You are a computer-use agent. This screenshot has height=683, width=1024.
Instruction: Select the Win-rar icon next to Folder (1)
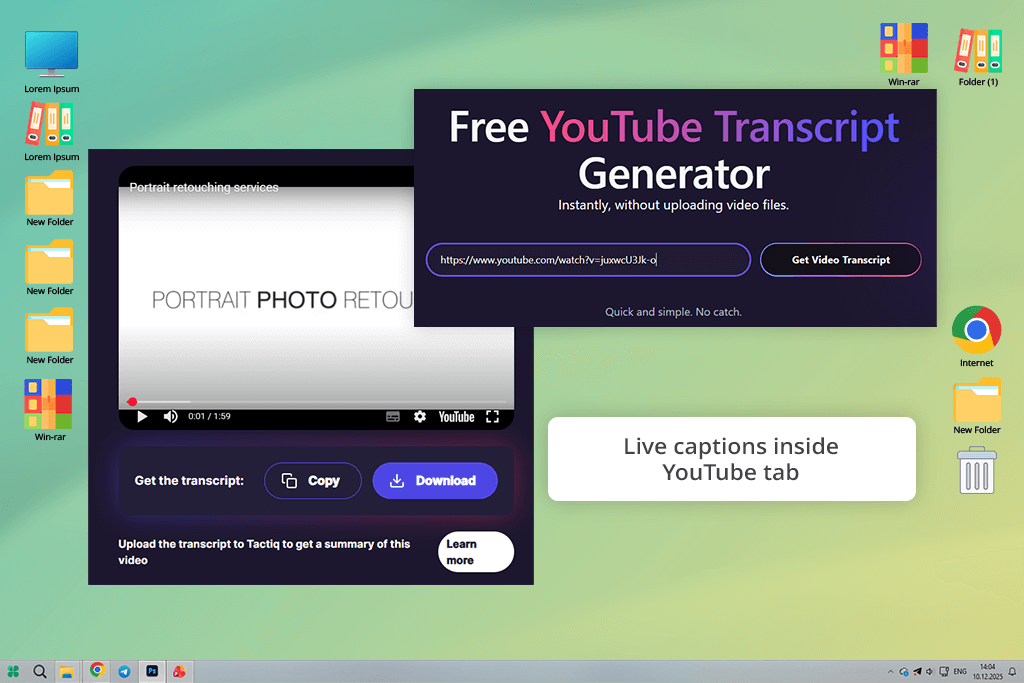[x=904, y=54]
